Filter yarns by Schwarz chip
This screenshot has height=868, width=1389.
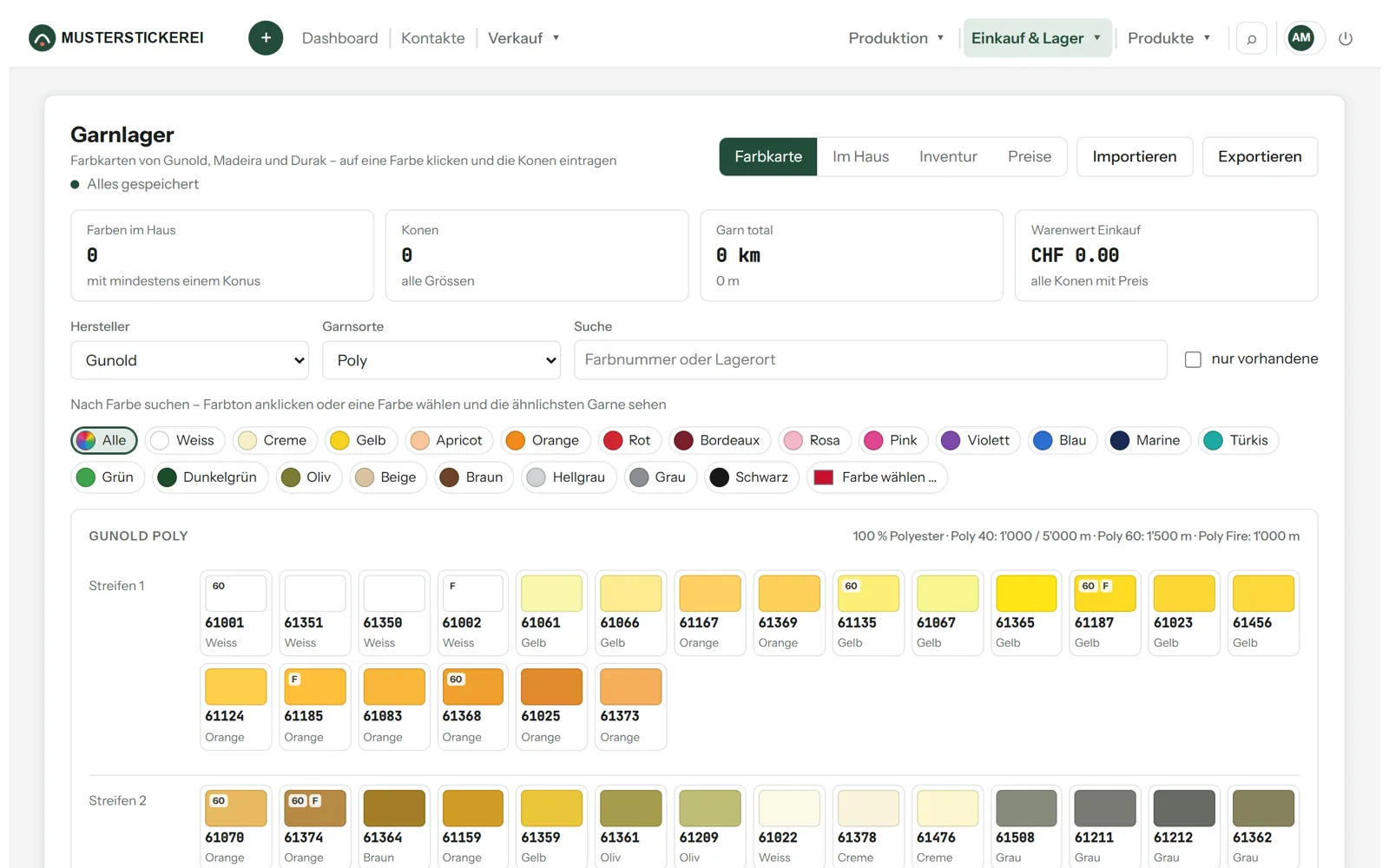point(751,477)
